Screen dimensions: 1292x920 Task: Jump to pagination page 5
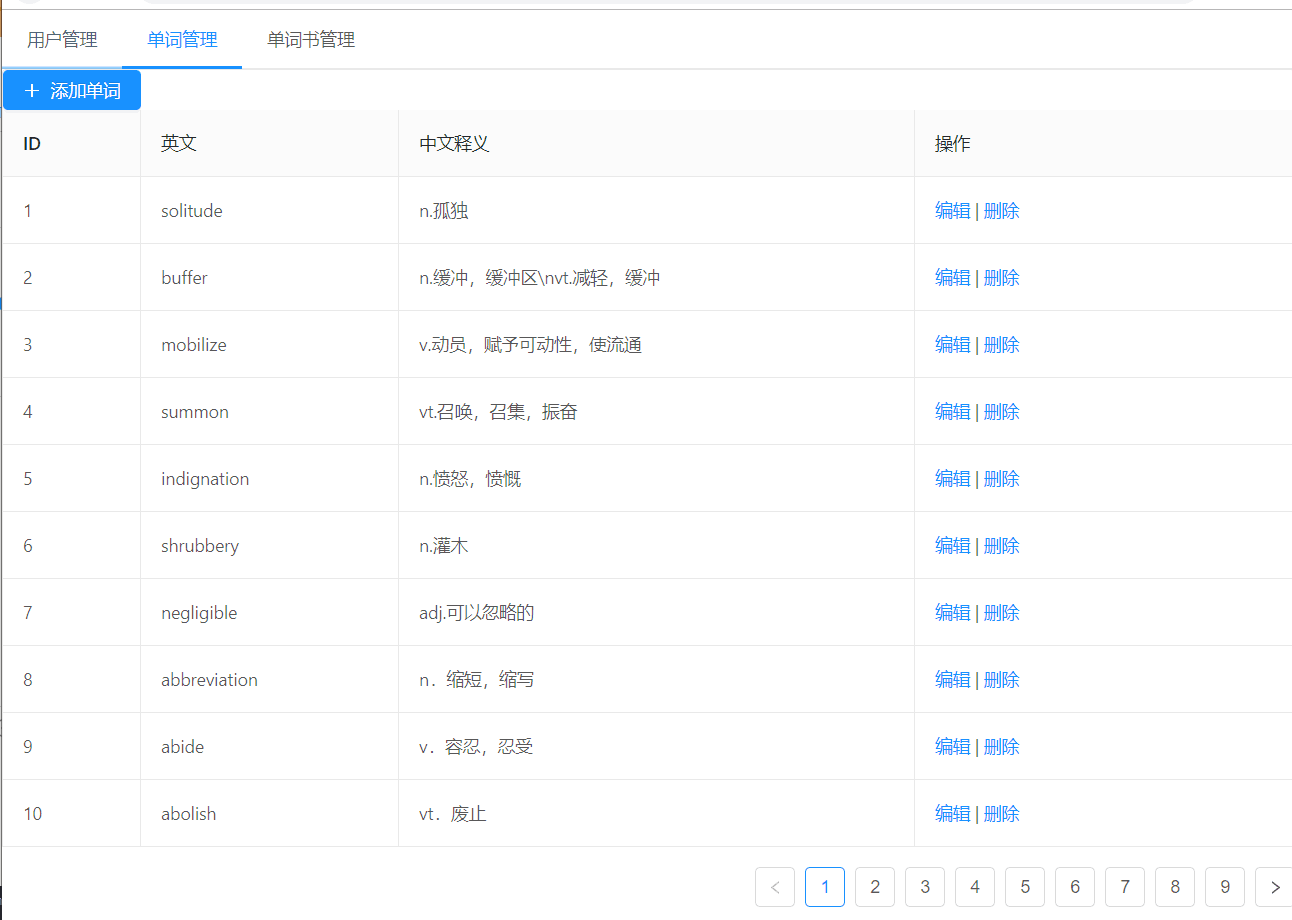click(1025, 887)
